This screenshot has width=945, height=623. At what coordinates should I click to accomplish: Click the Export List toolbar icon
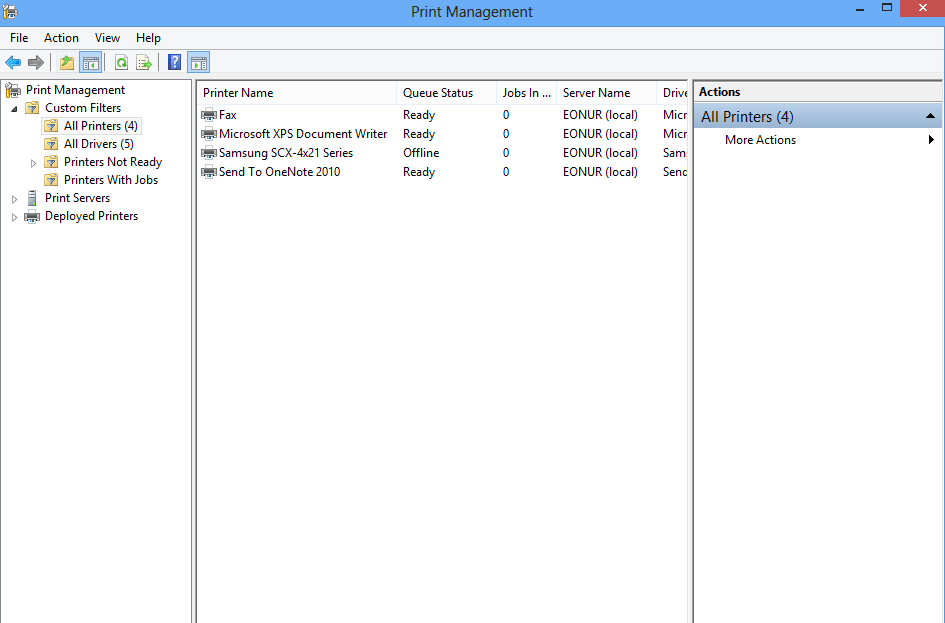[x=144, y=63]
